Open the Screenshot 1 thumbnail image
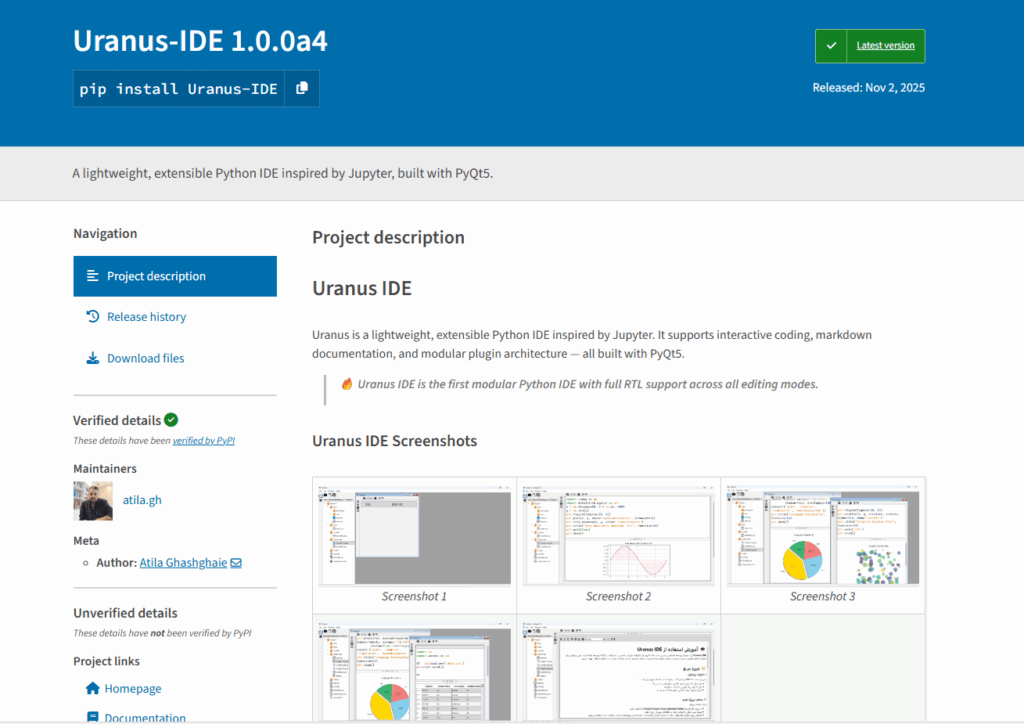This screenshot has height=724, width=1024. point(414,536)
